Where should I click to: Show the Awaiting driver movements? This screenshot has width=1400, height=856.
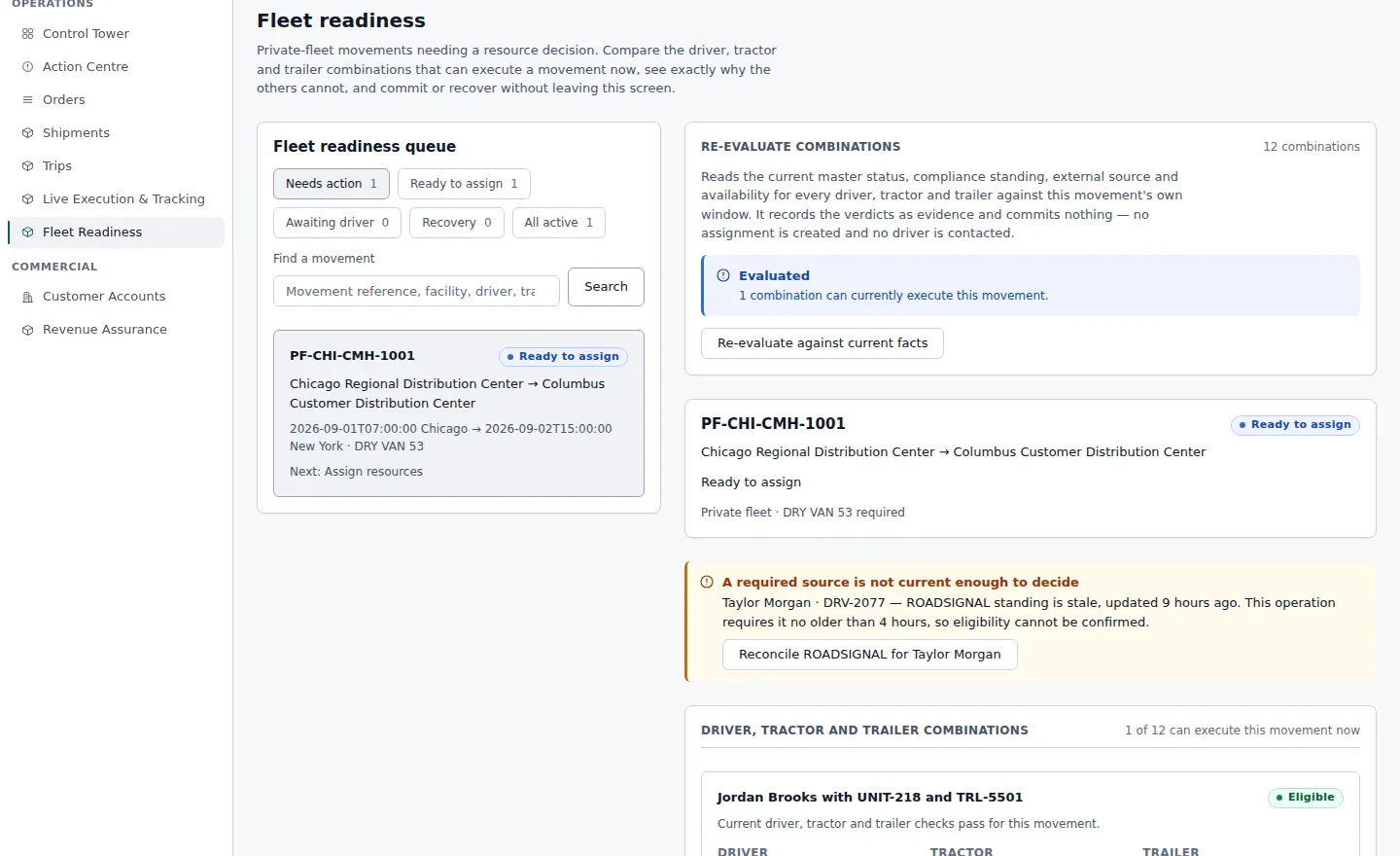[337, 223]
